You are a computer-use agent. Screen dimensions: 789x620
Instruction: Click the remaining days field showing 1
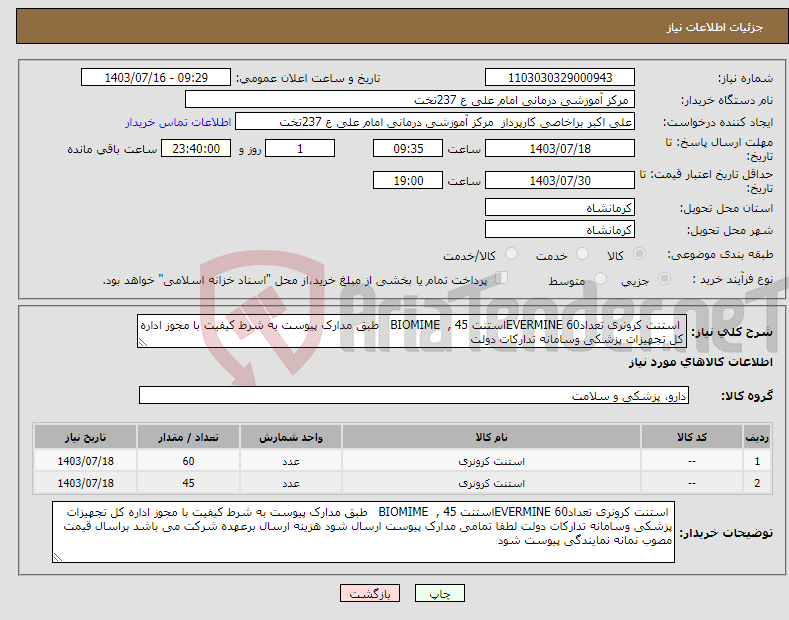point(300,148)
